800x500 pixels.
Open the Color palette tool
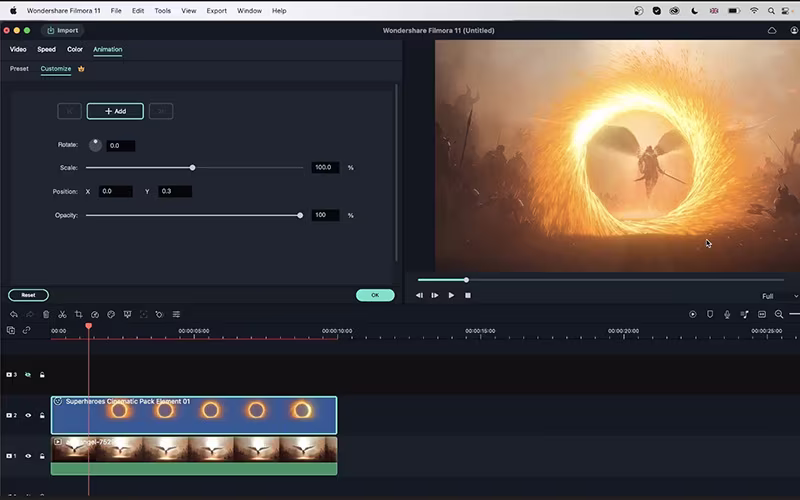coord(111,314)
